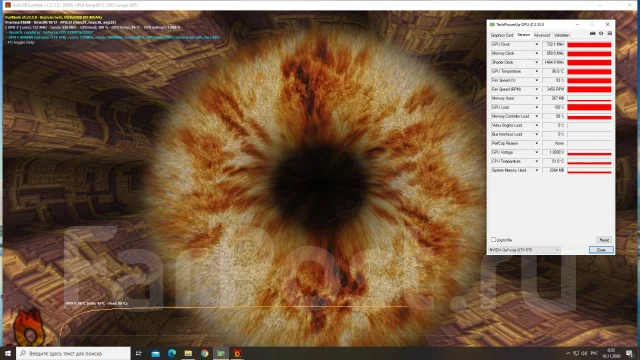640x360 pixels.
Task: Open the GPU Load sensor dropdown
Action: tap(536, 107)
